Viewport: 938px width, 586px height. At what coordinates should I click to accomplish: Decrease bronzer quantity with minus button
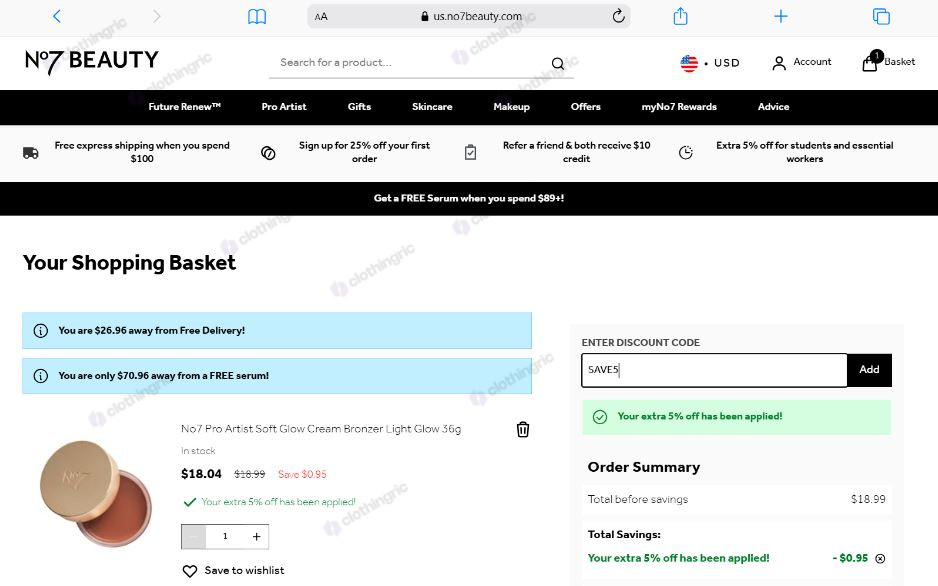coord(194,536)
